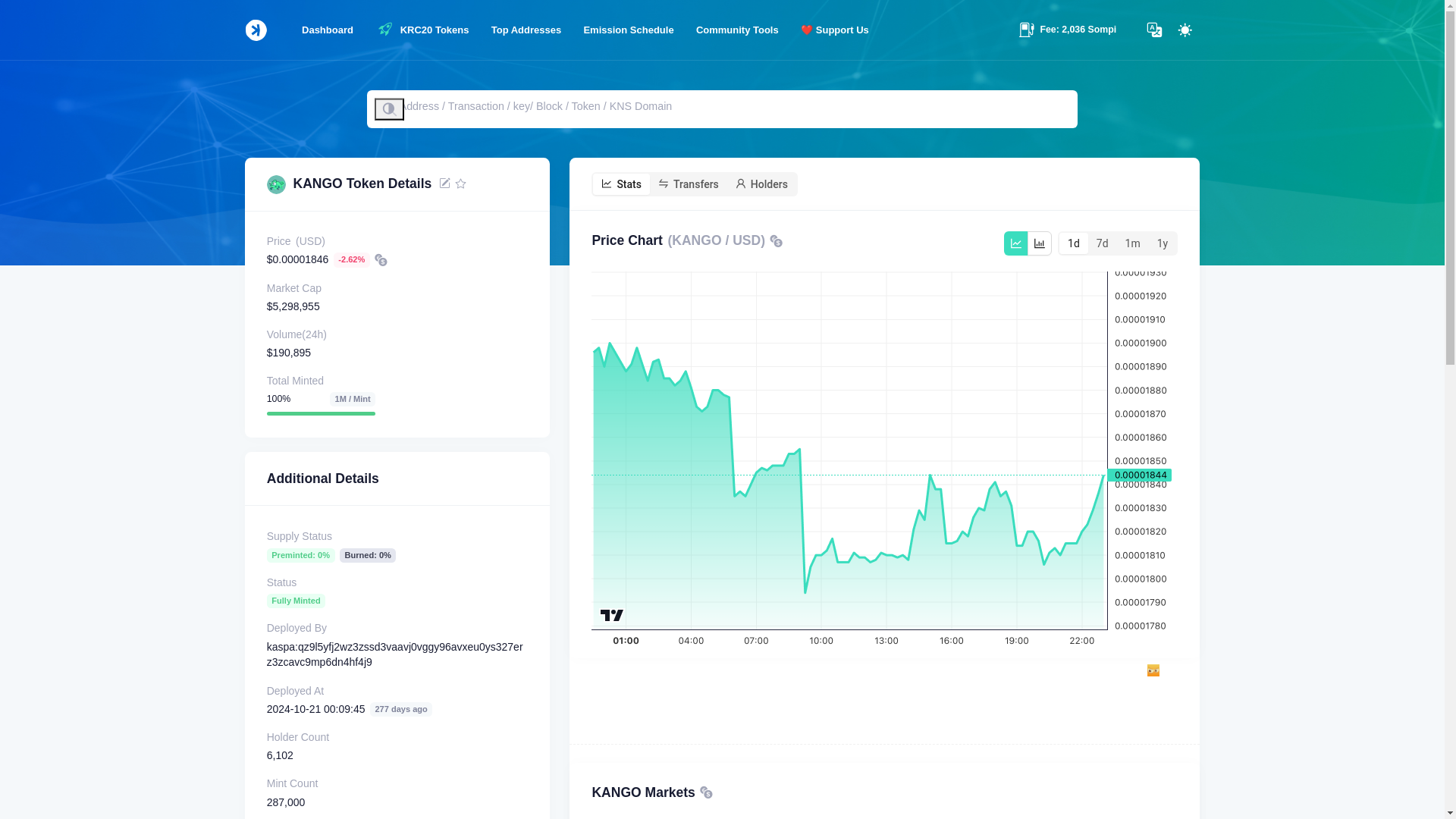Click the KANGO token logo
The width and height of the screenshot is (1456, 819).
tap(276, 184)
